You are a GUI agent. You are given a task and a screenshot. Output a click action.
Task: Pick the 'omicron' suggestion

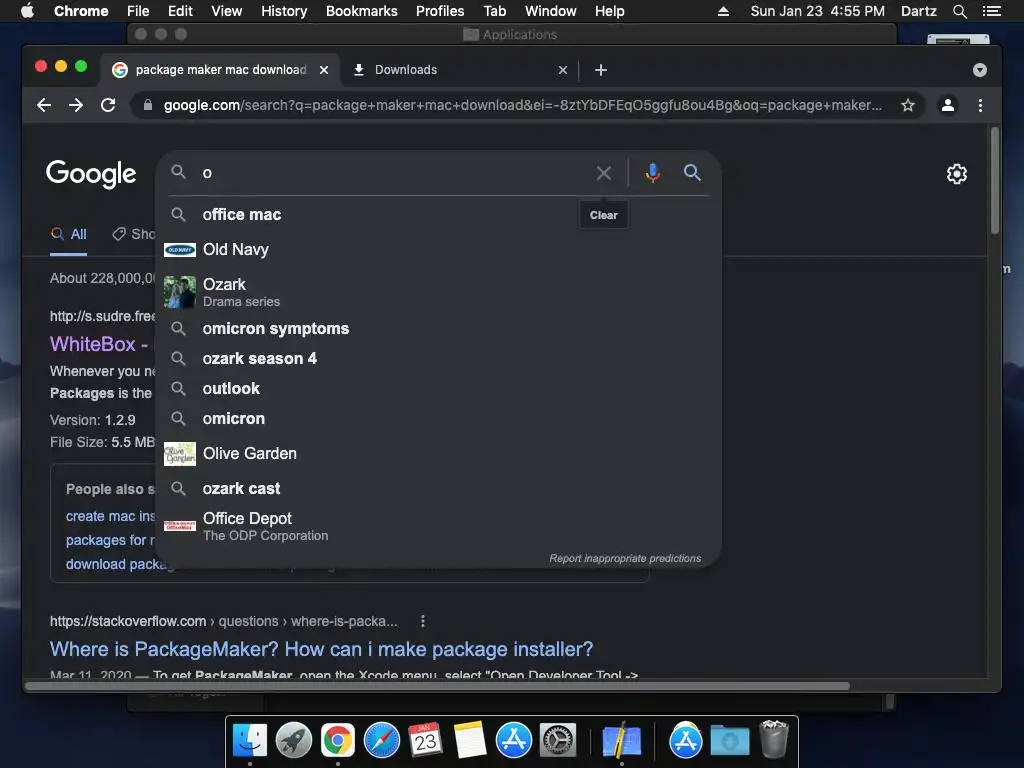438,419
